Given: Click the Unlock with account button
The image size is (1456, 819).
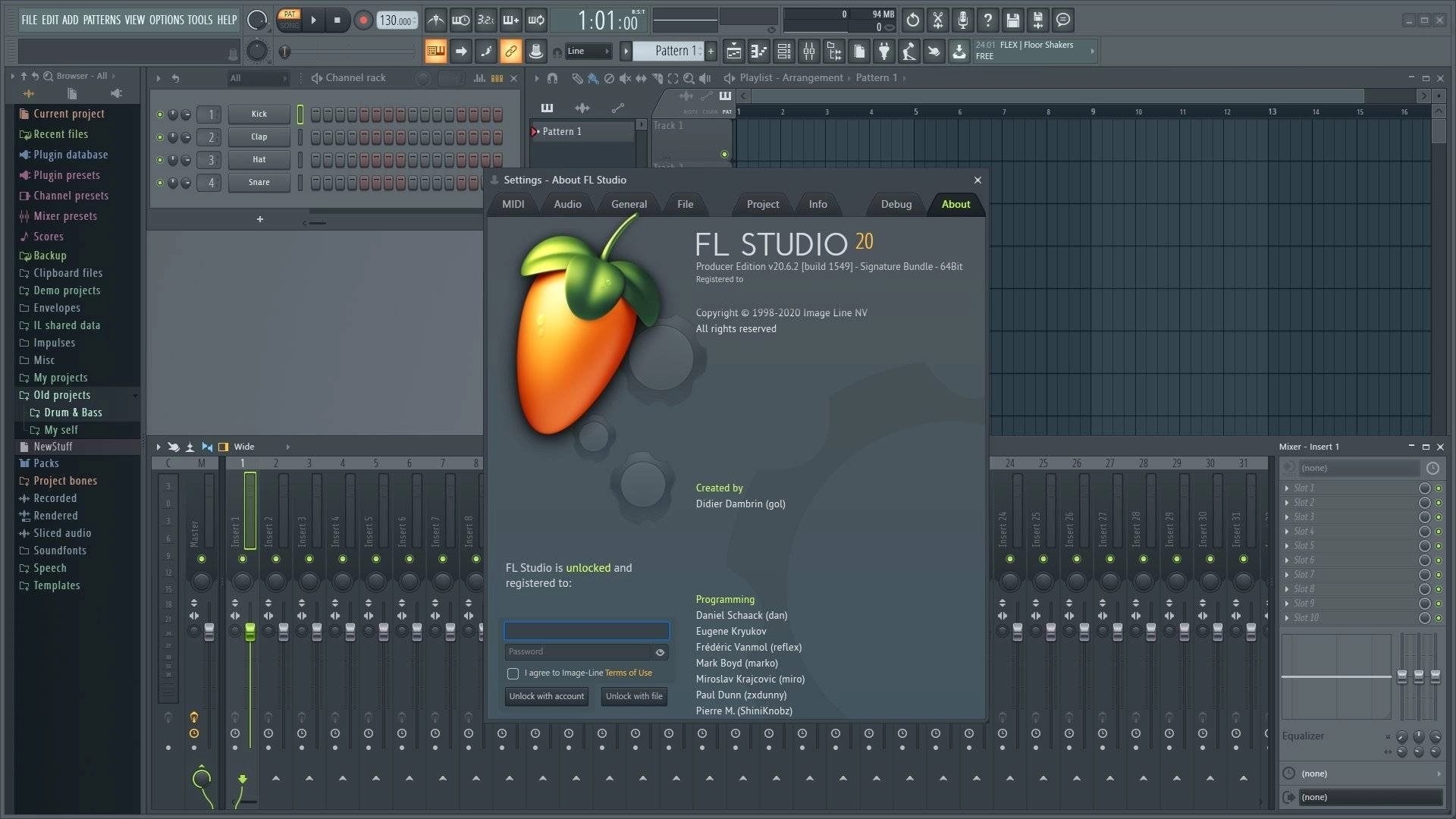Looking at the screenshot, I should [x=547, y=696].
